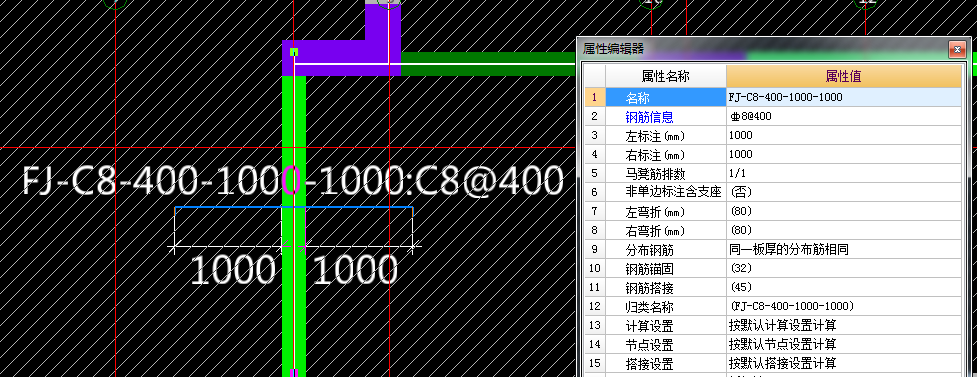Click 马凳筋排数 value 1/1

coord(844,173)
